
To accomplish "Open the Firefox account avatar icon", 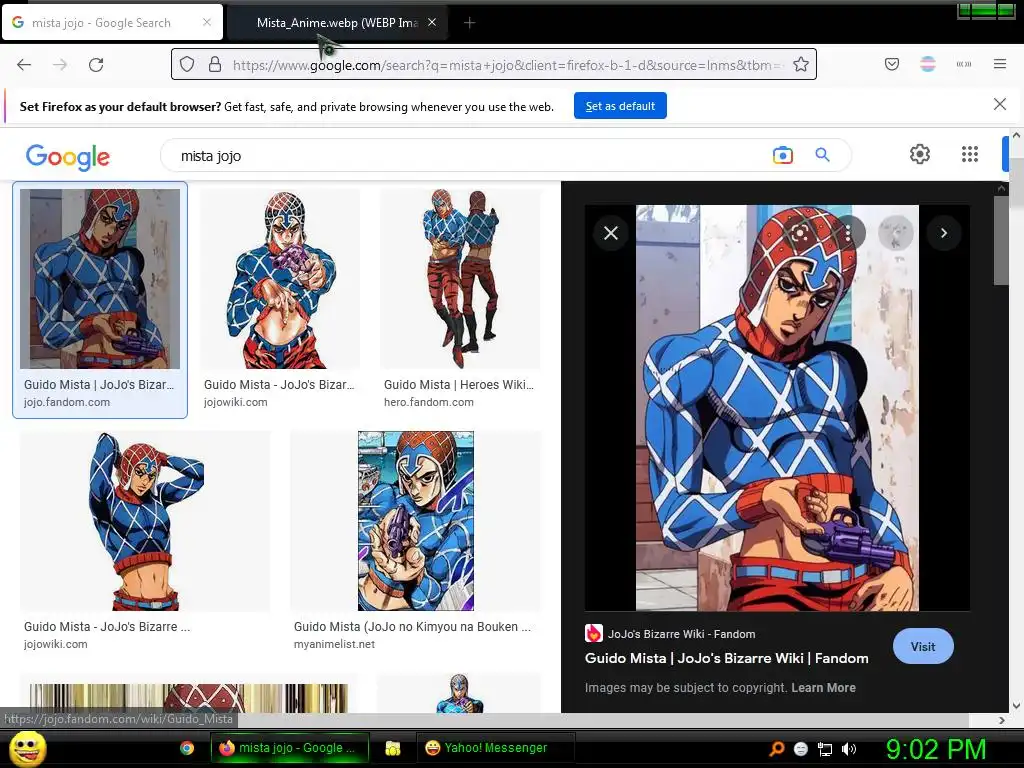I will click(928, 64).
